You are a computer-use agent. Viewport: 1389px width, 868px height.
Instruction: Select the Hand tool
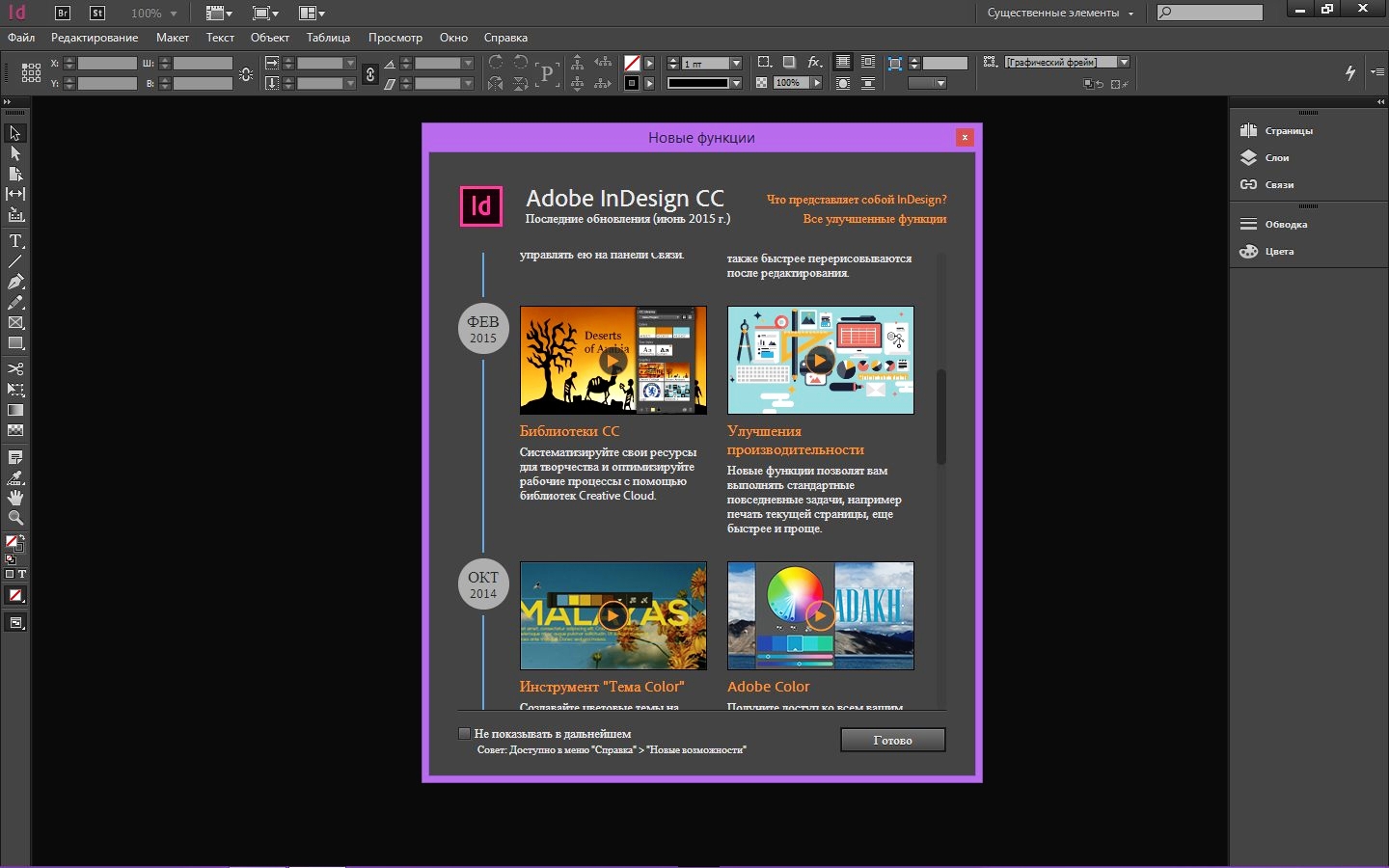click(x=15, y=498)
